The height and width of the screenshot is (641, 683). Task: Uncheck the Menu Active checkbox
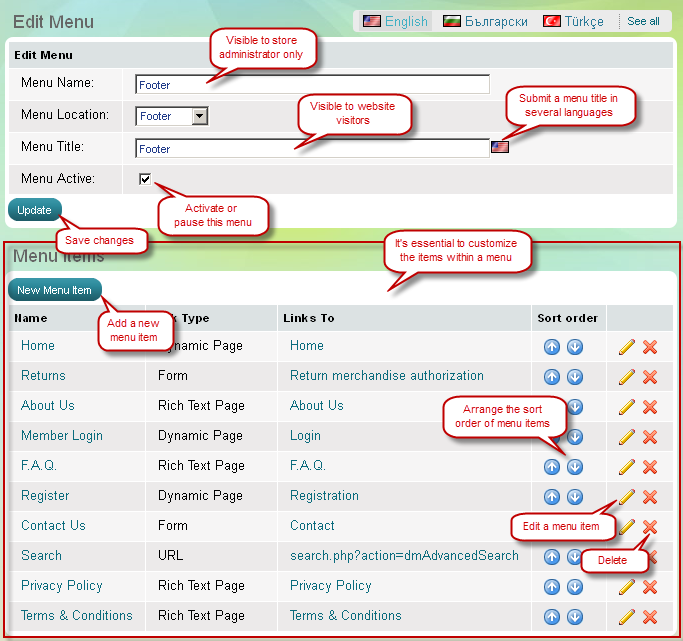tap(145, 180)
